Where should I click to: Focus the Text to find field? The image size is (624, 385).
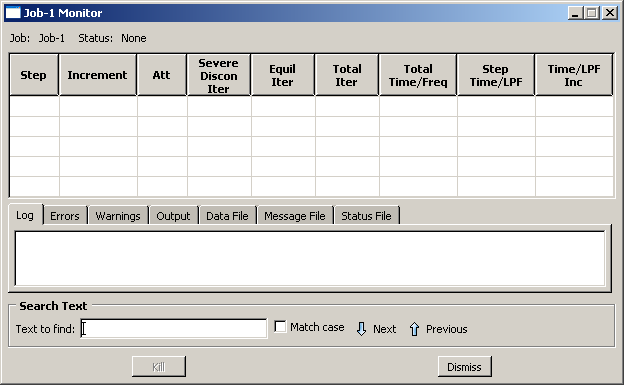coord(174,329)
